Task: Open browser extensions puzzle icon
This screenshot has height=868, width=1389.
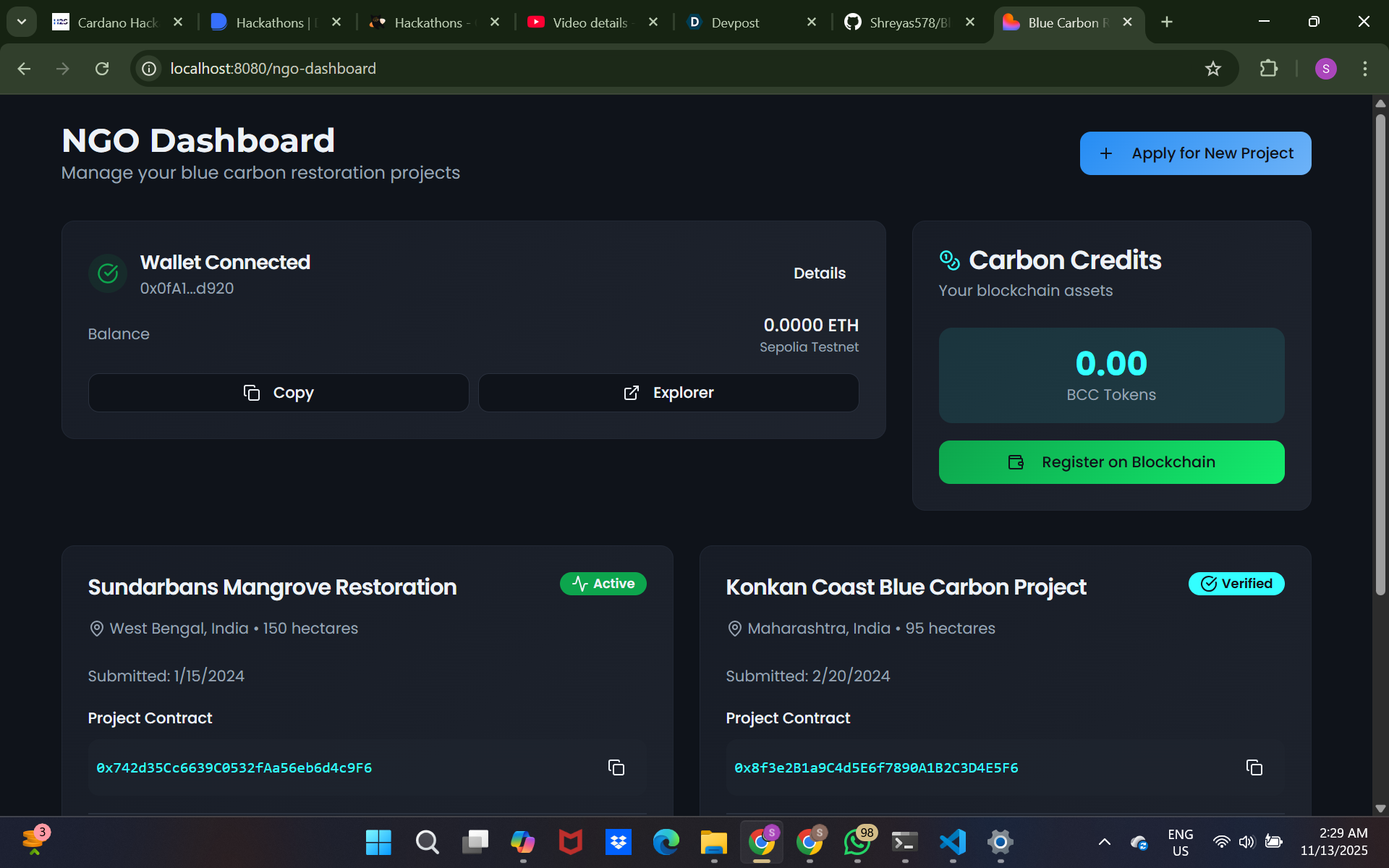Action: pyautogui.click(x=1268, y=69)
